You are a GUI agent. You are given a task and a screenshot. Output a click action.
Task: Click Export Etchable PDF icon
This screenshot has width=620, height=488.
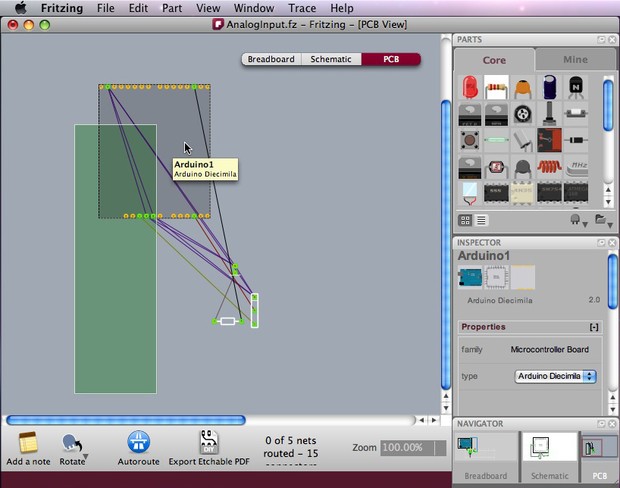point(209,442)
